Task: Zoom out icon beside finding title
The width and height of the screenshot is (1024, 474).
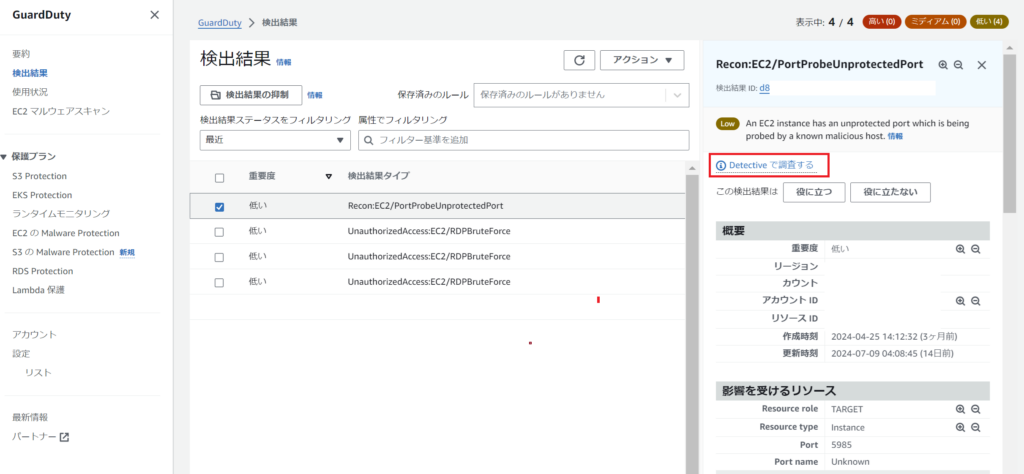Action: point(958,65)
